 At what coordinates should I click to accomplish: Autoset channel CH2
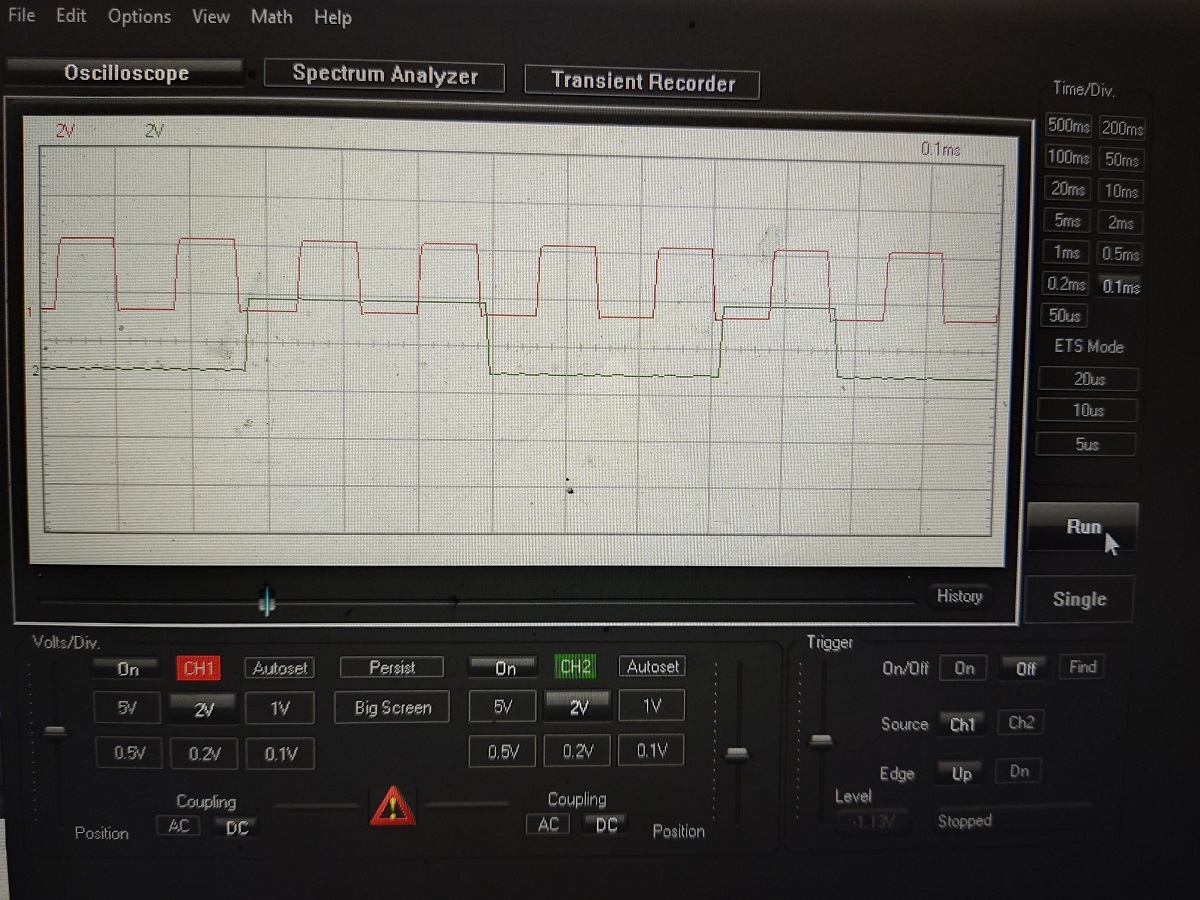(x=653, y=666)
